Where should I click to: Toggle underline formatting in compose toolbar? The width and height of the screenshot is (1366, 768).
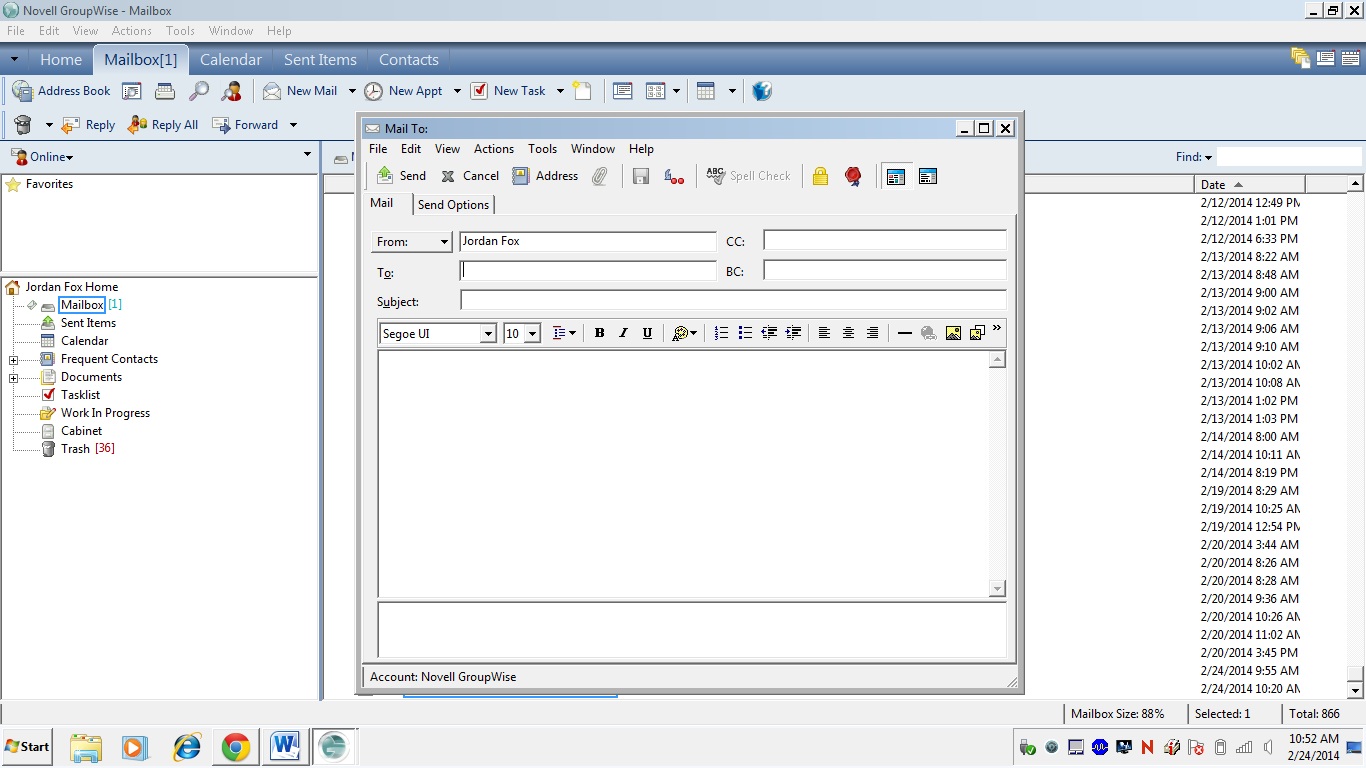coord(647,333)
